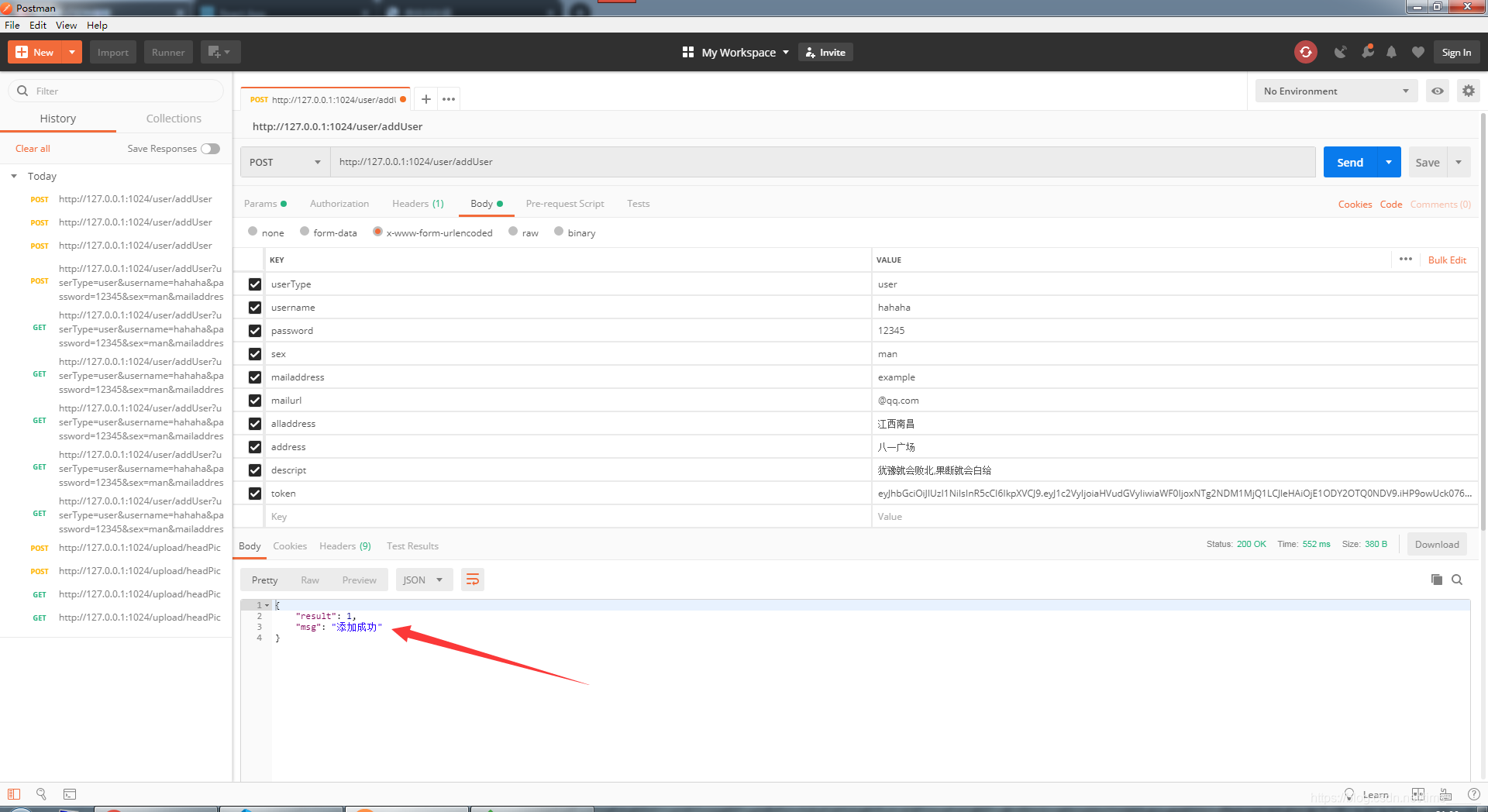Open the POST method dropdown
This screenshot has height=812, width=1488.
pyautogui.click(x=285, y=162)
